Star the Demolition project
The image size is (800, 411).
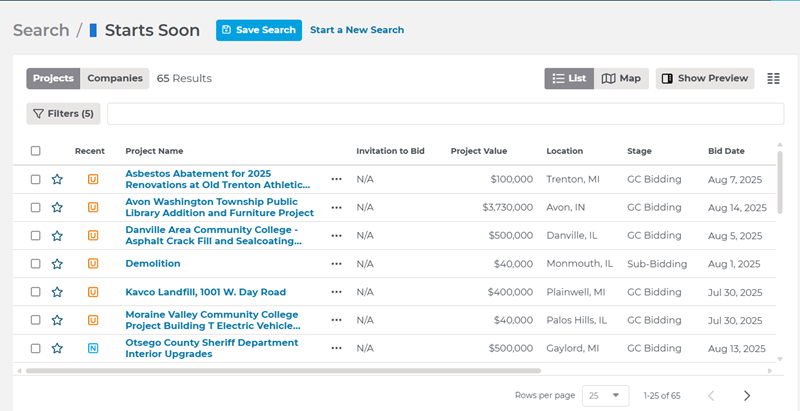pyautogui.click(x=57, y=264)
